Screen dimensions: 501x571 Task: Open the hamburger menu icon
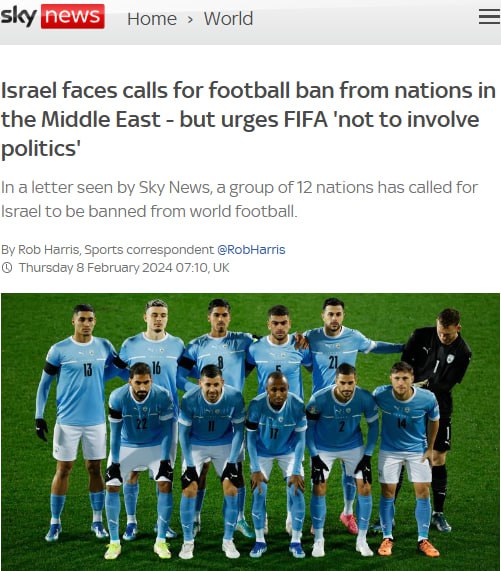pos(489,17)
